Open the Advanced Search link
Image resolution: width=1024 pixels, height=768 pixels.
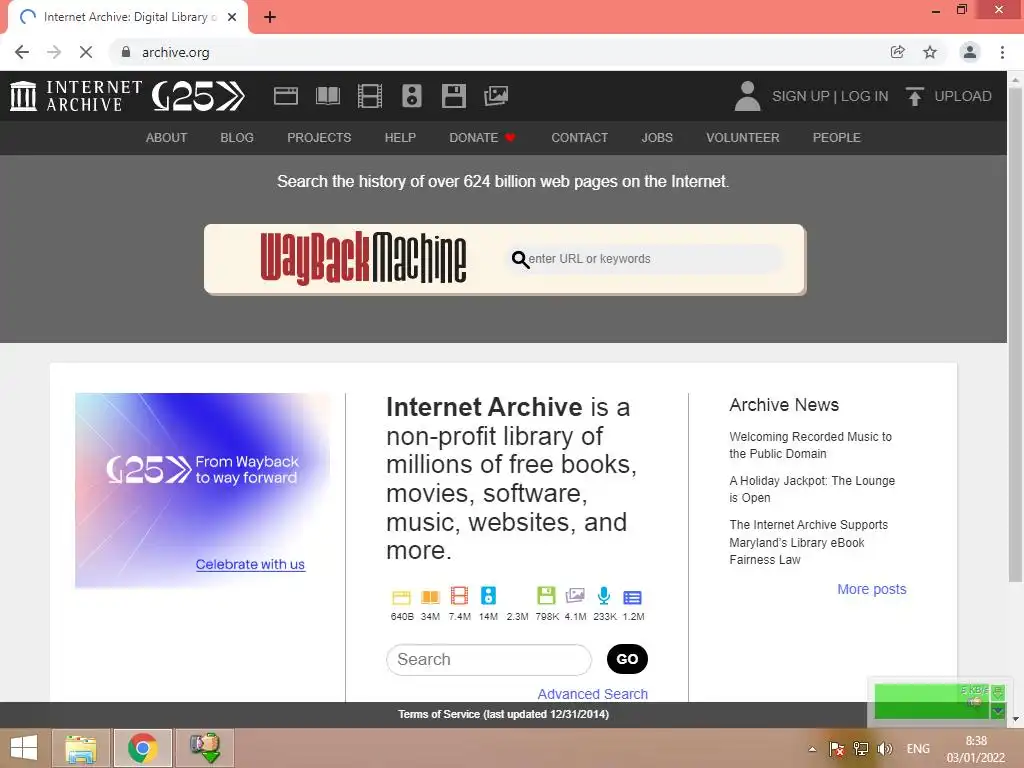[592, 694]
